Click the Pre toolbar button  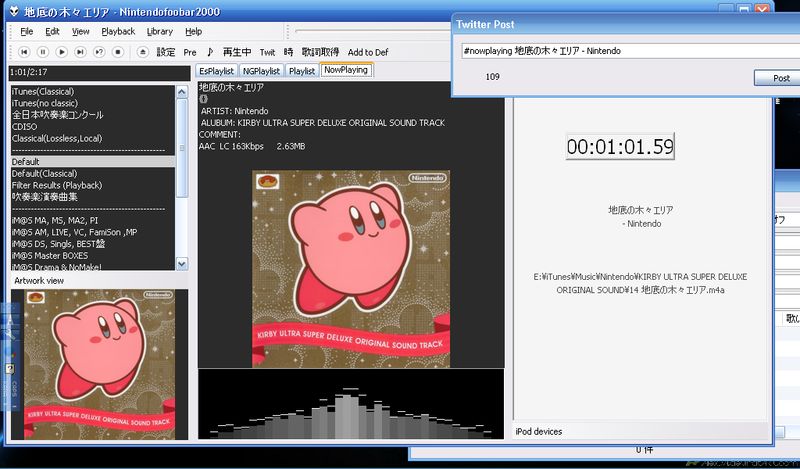[x=190, y=52]
